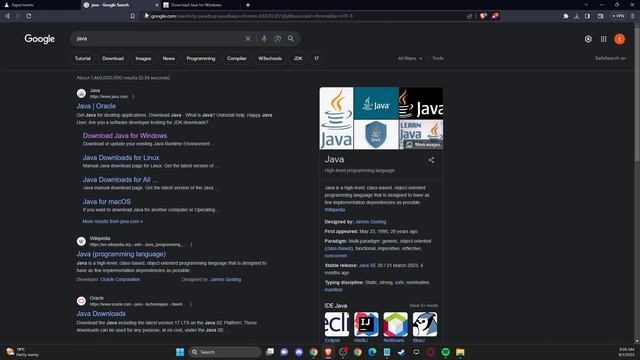
Task: Start voice search with the microphone icon
Action: coord(264,39)
